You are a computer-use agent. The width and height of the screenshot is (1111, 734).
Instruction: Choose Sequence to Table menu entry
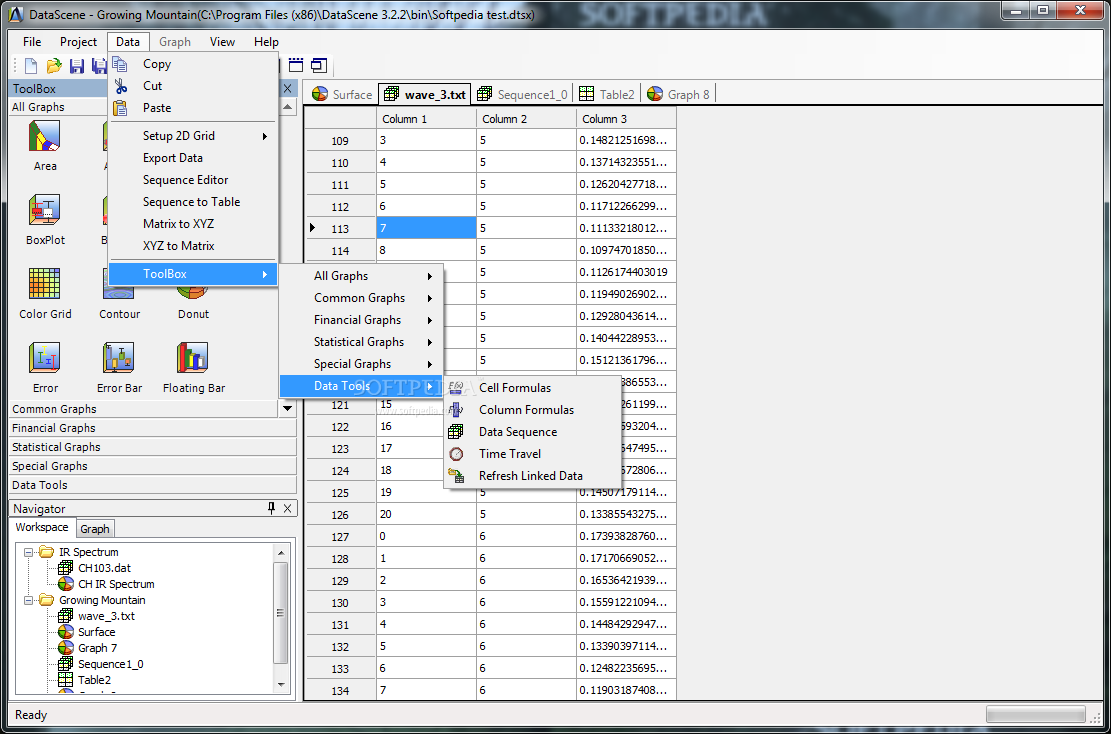[193, 202]
